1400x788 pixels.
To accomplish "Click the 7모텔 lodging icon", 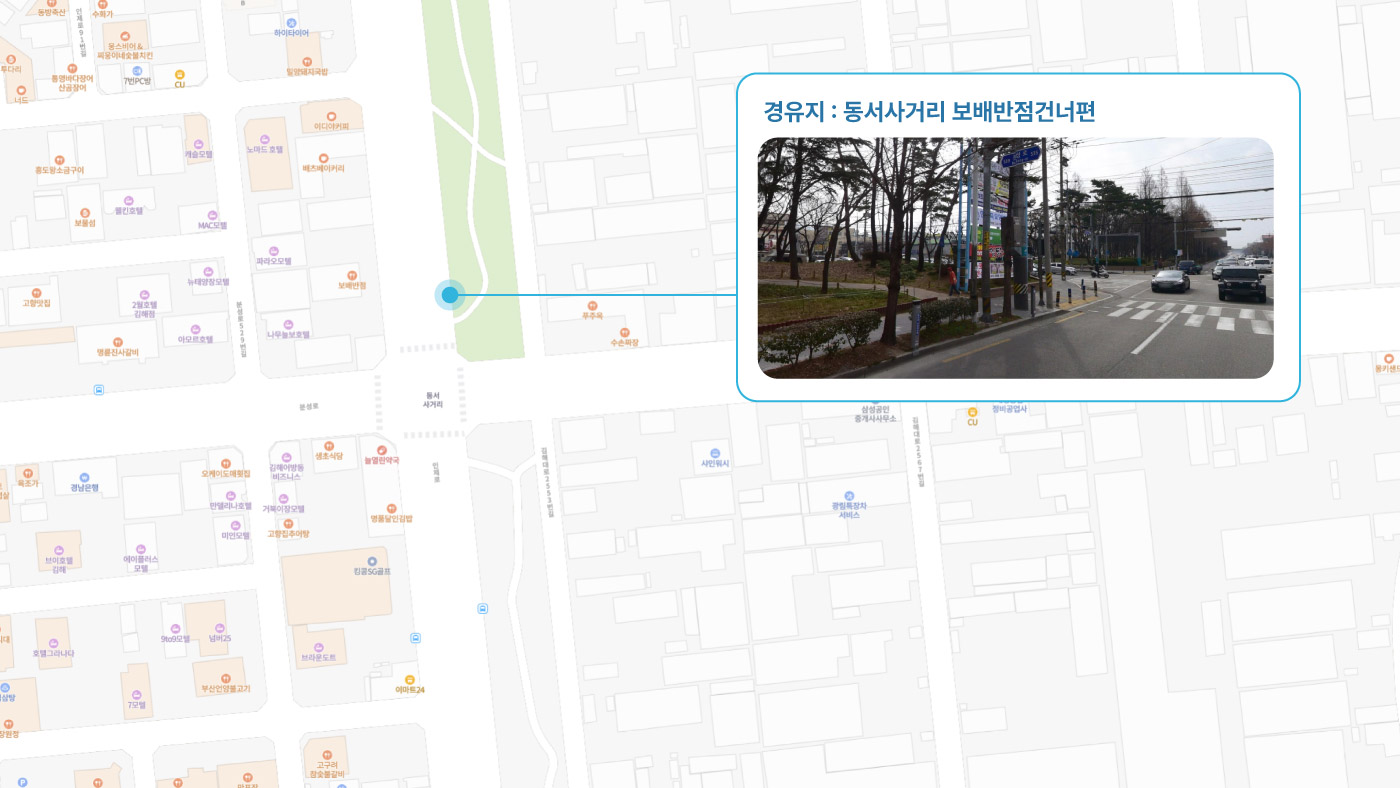I will (136, 694).
